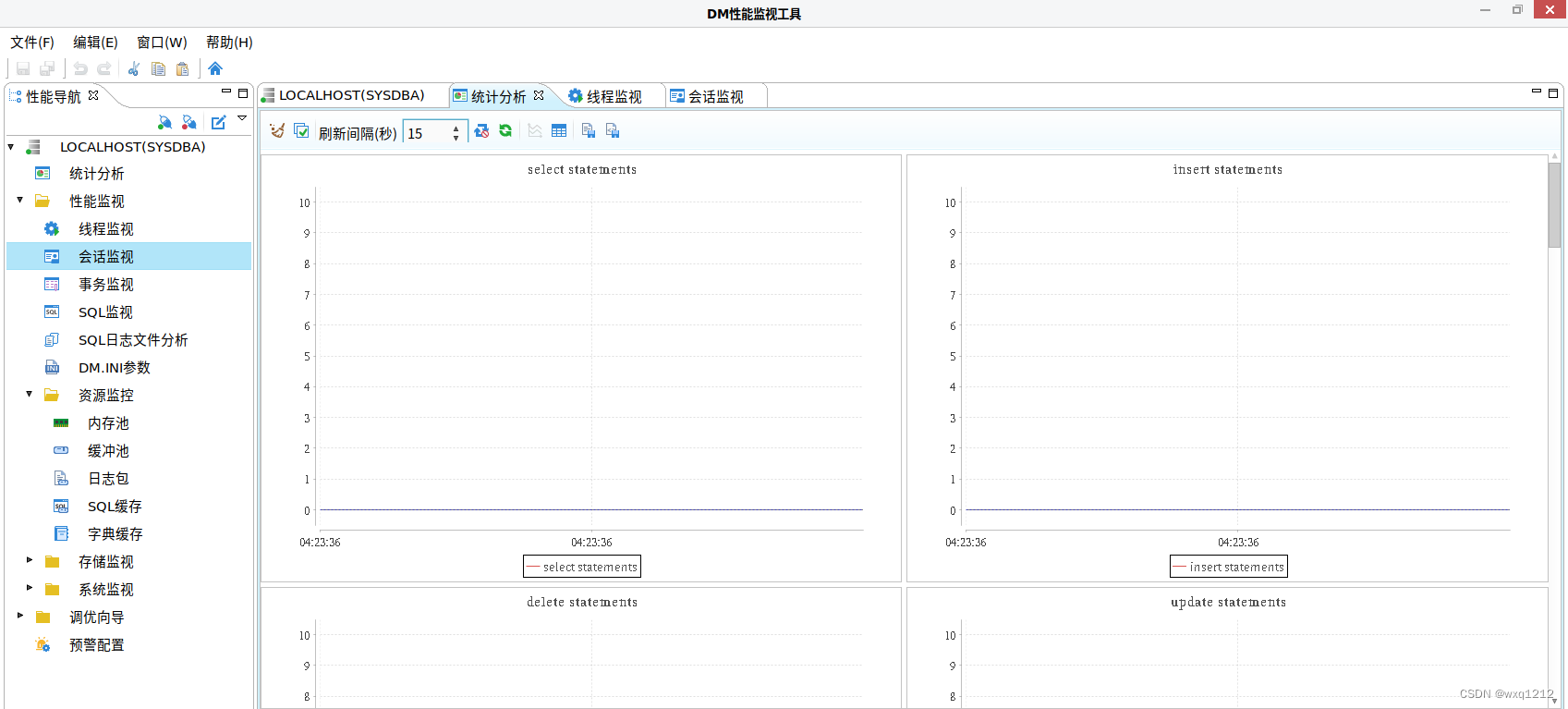Close the 统计分析 tab

(x=539, y=95)
